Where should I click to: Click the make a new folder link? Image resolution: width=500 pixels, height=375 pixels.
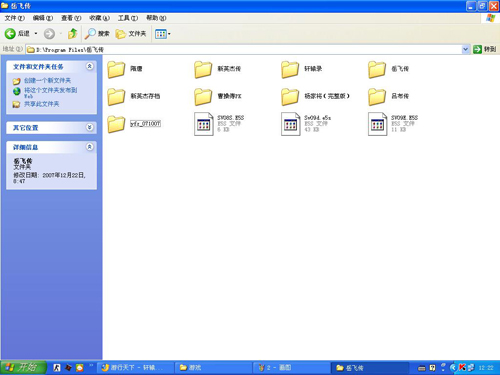[x=47, y=80]
